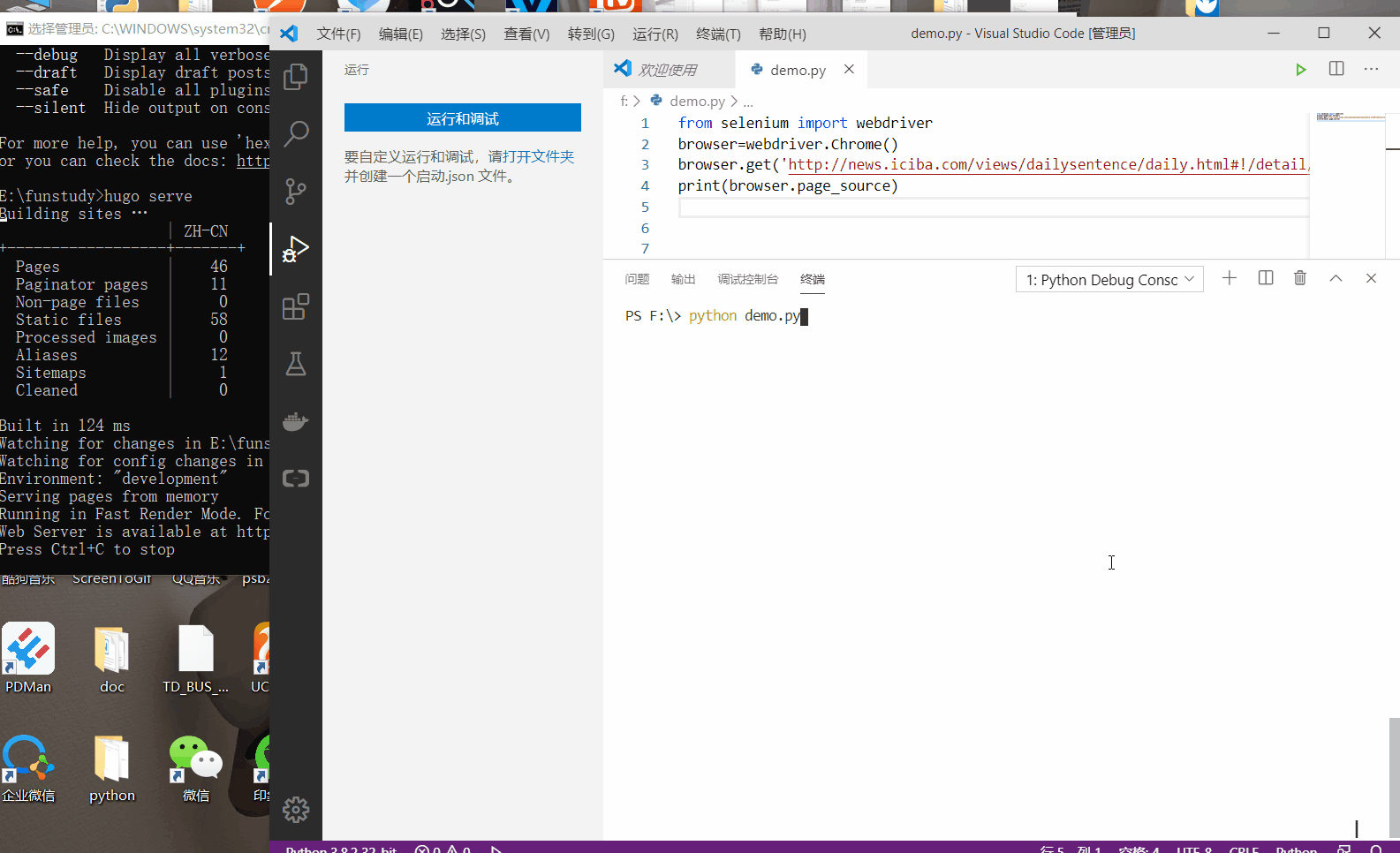
Task: Open PDMan desktop shortcut
Action: pyautogui.click(x=28, y=658)
